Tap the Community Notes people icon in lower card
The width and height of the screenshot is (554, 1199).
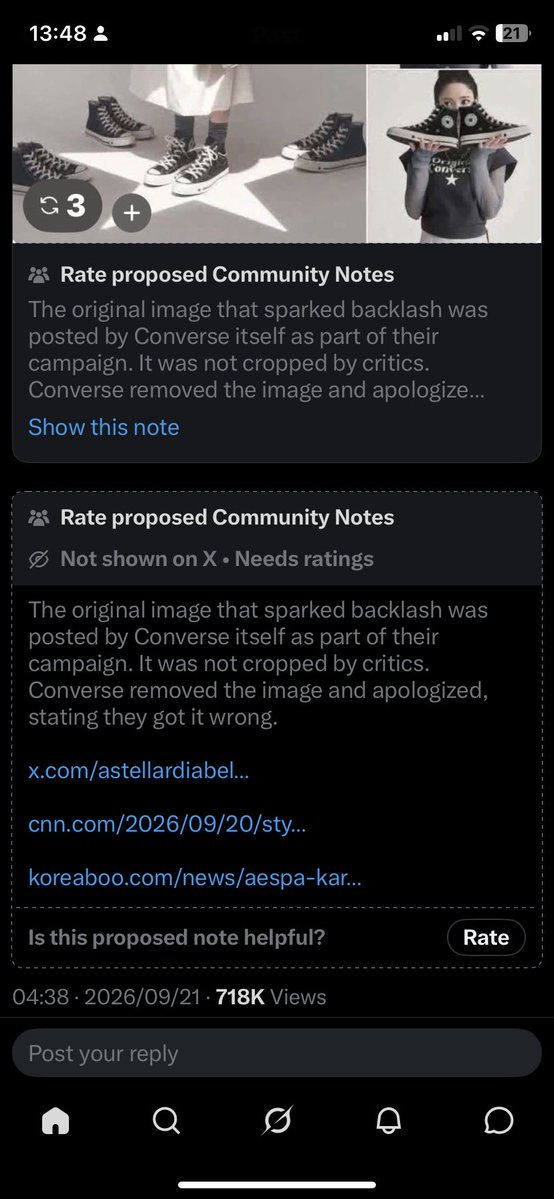(x=38, y=518)
